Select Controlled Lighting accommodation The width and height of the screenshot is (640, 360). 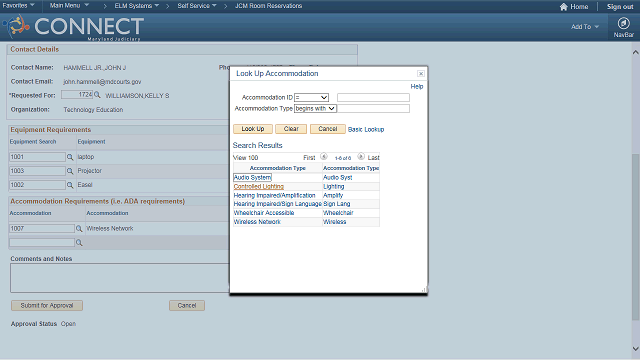click(x=259, y=187)
